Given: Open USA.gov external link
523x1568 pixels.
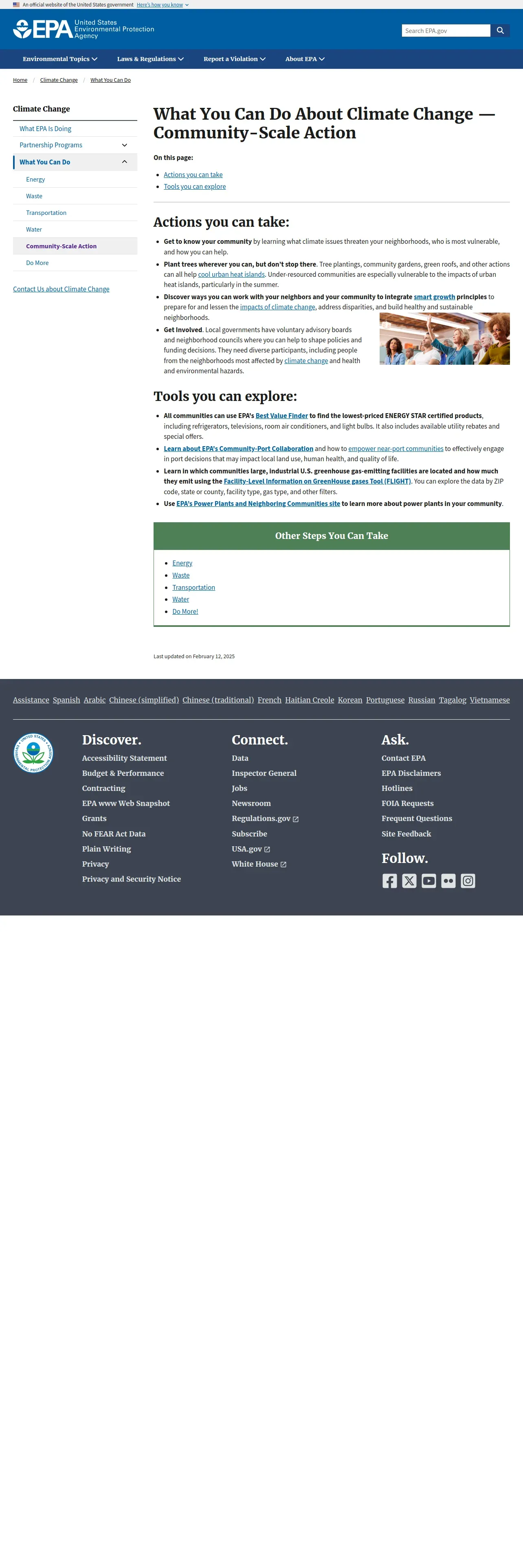Looking at the screenshot, I should pyautogui.click(x=251, y=849).
